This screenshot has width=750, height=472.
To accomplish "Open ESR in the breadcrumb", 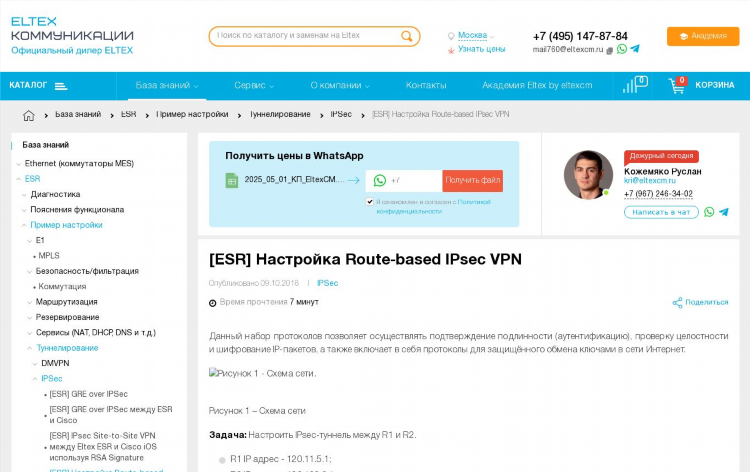I will (128, 114).
